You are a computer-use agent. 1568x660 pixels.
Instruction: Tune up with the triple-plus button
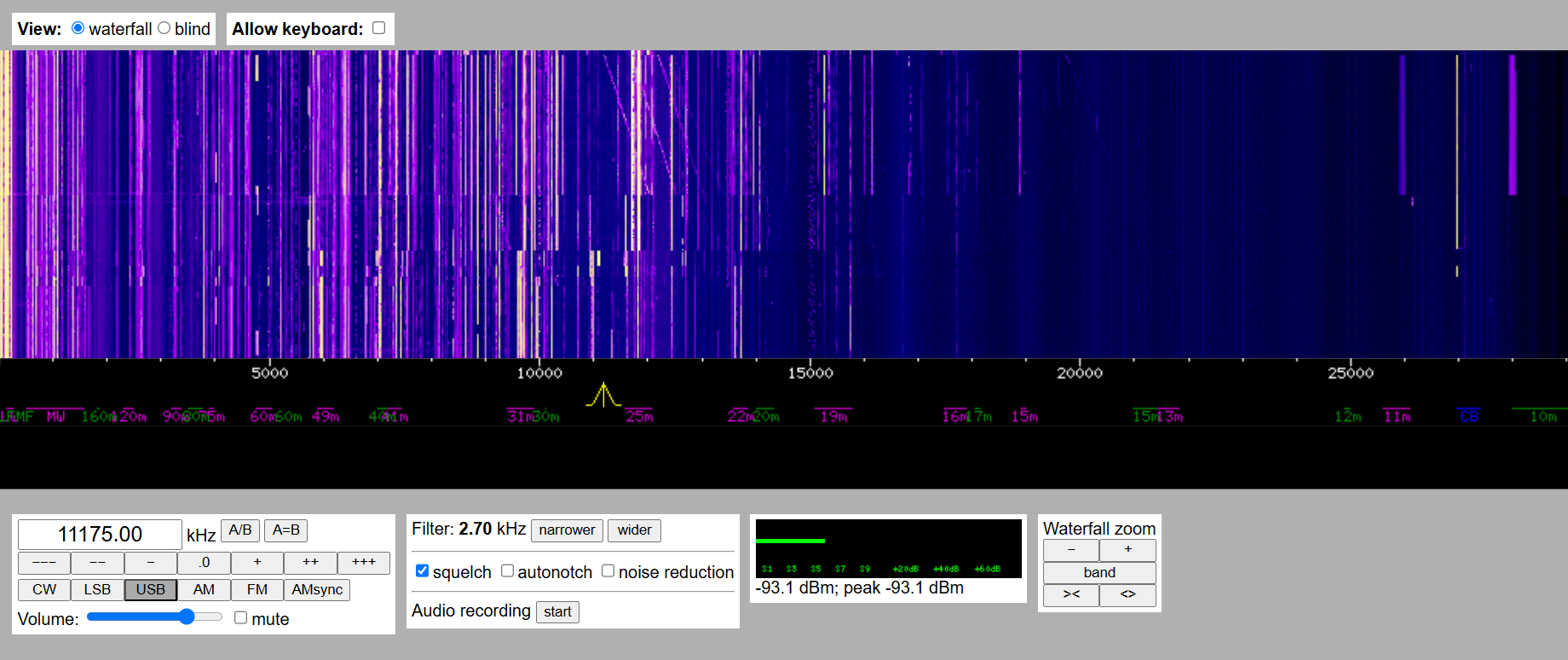(364, 563)
